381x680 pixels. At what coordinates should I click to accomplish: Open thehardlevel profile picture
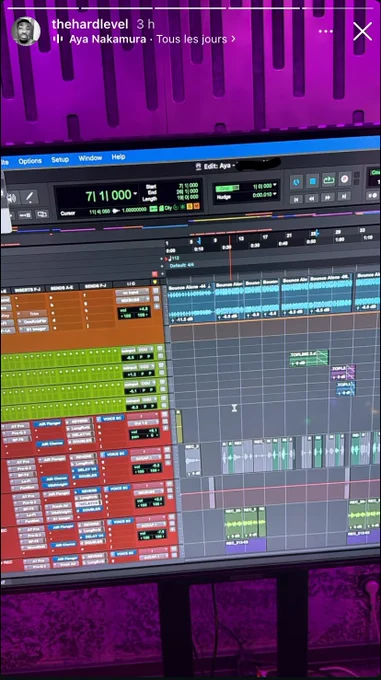tap(26, 31)
